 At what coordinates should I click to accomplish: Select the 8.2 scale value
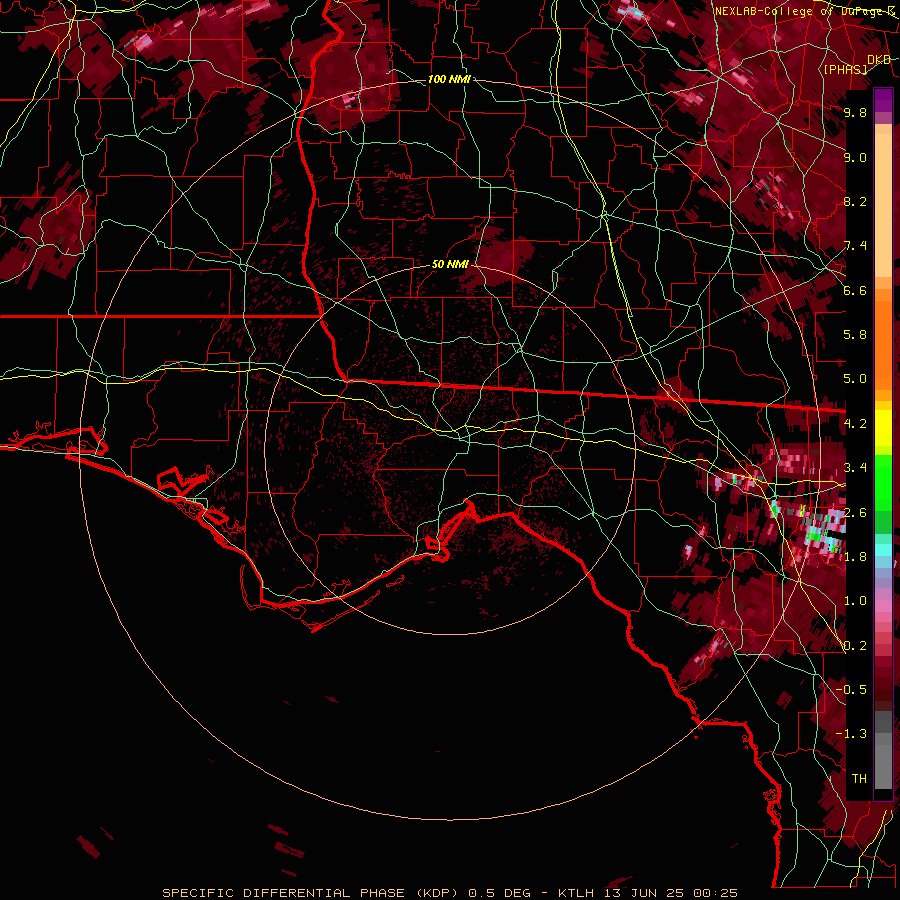click(855, 201)
